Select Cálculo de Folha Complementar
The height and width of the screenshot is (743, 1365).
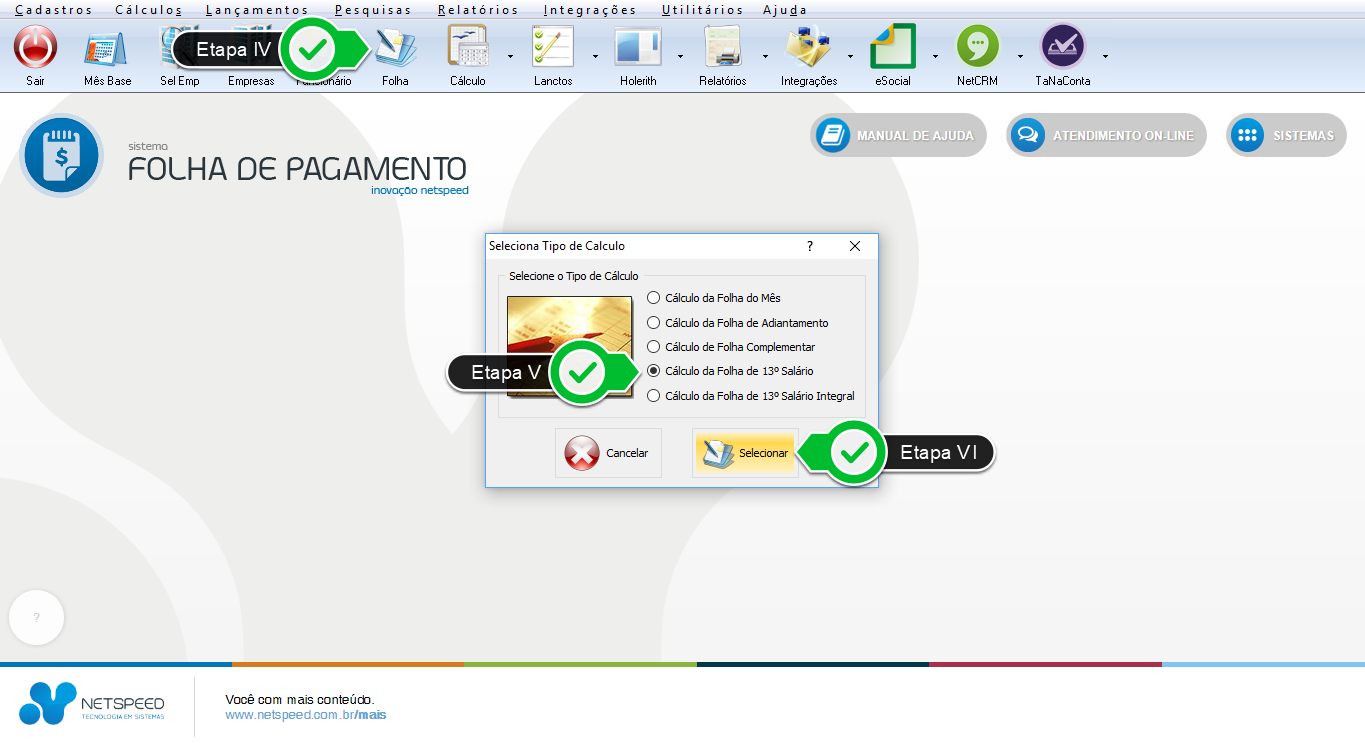click(731, 347)
